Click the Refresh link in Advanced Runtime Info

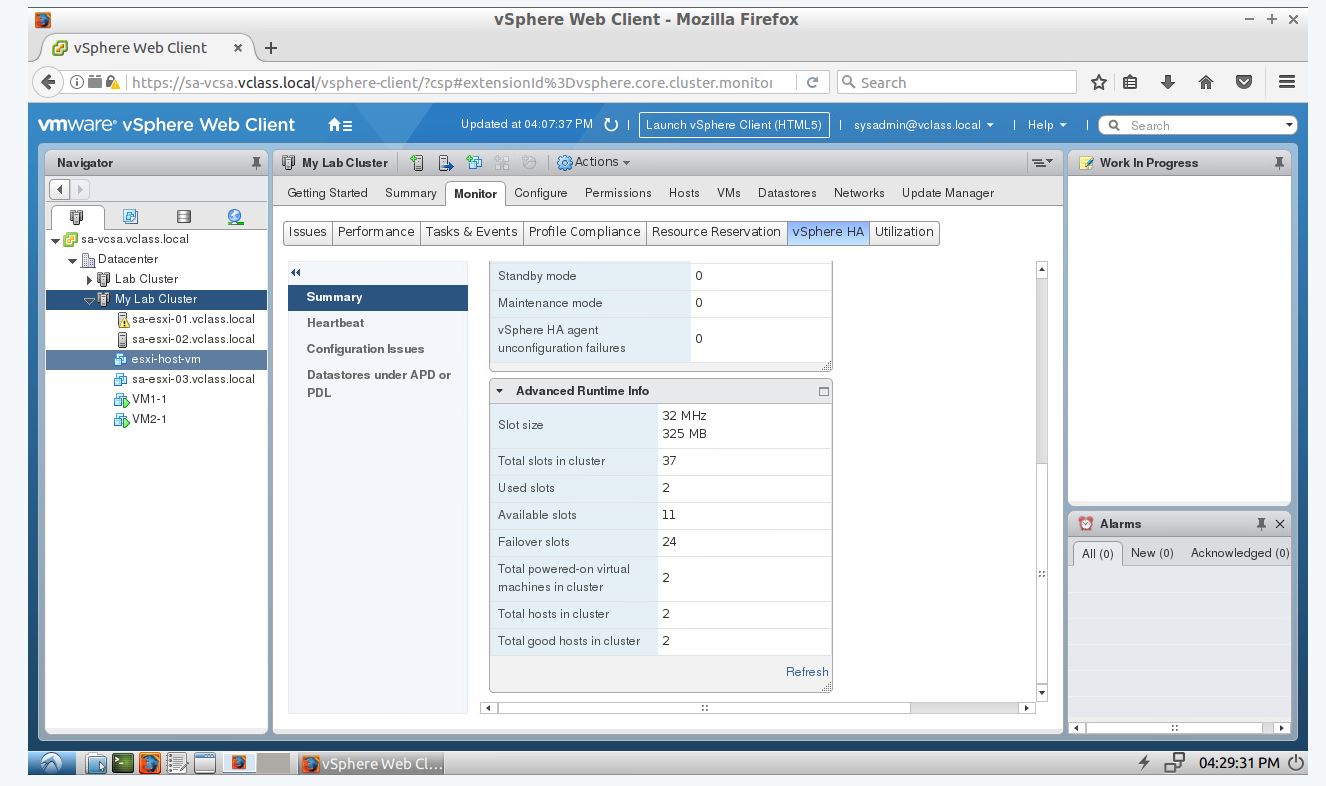[x=806, y=672]
